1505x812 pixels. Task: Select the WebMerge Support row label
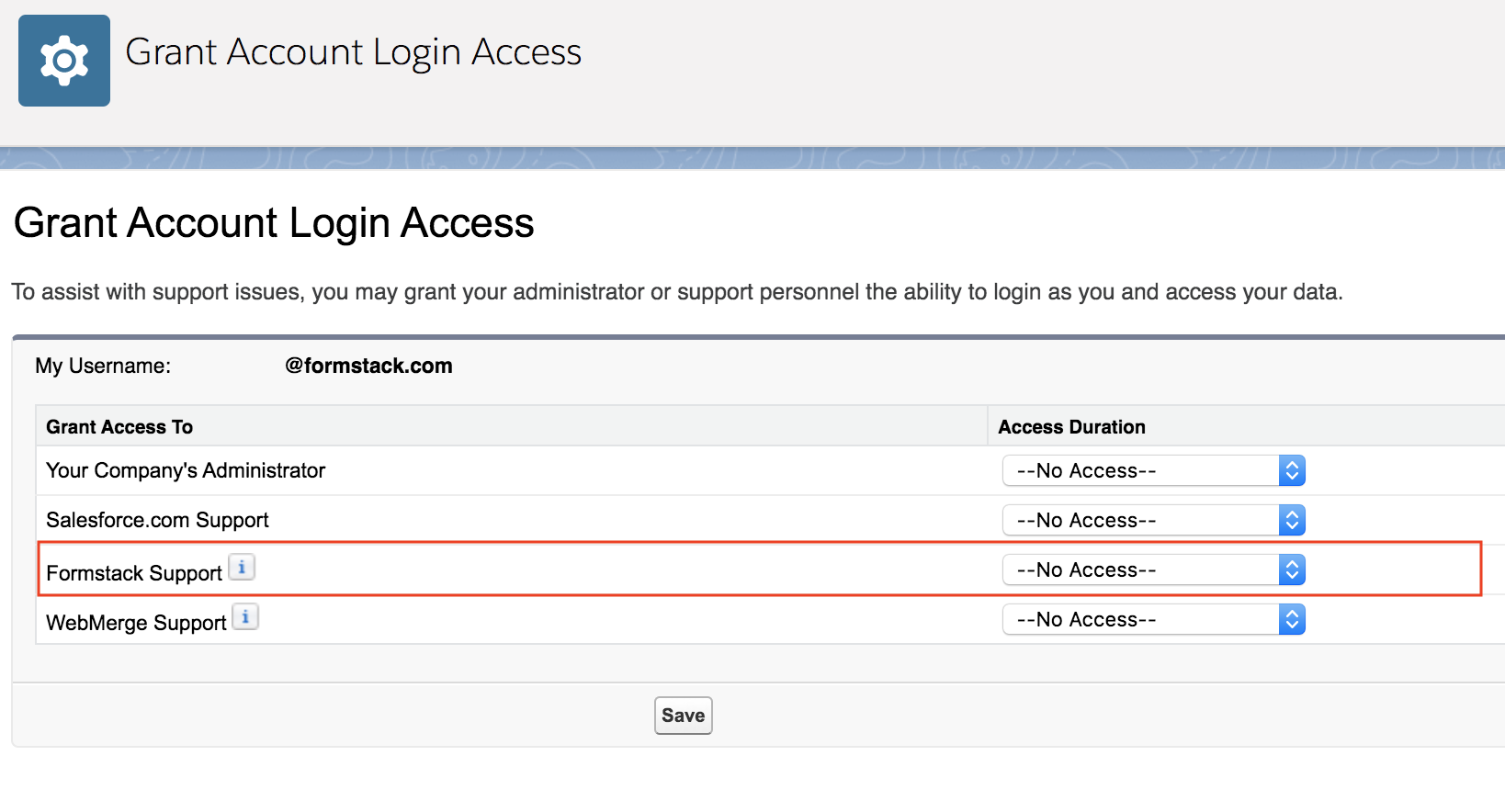136,623
